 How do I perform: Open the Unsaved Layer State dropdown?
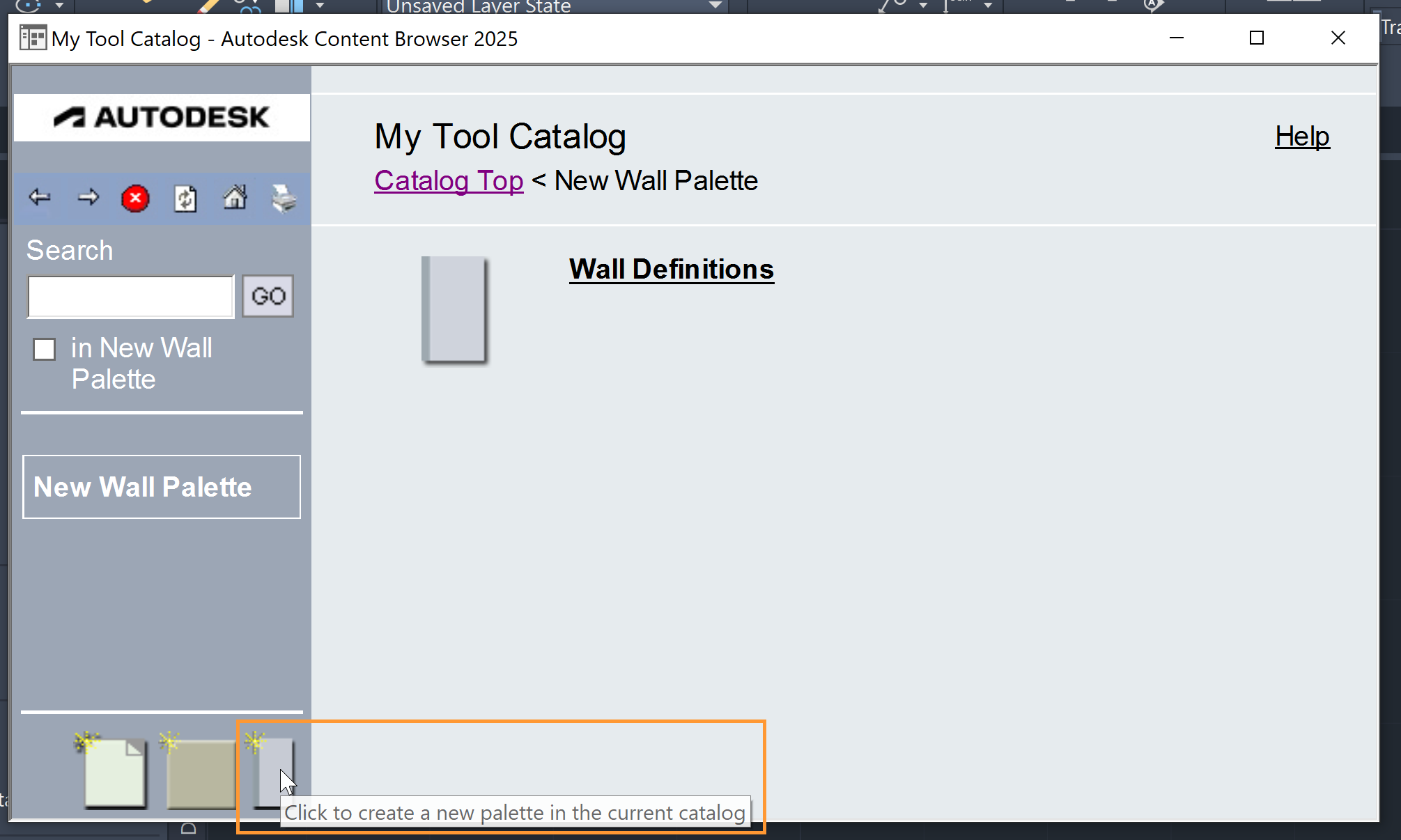coord(713,6)
